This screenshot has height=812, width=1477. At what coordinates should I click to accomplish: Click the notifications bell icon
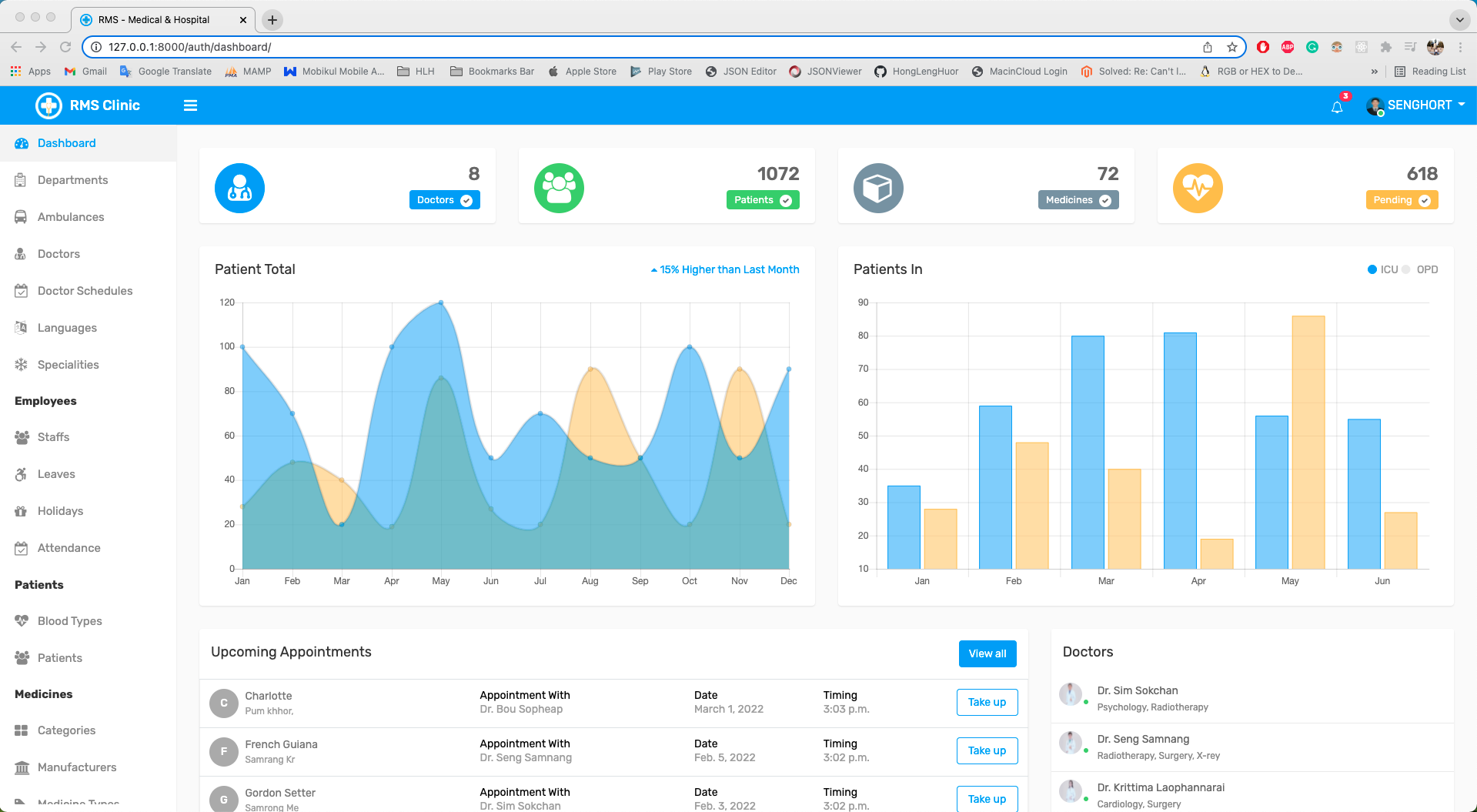(1336, 107)
